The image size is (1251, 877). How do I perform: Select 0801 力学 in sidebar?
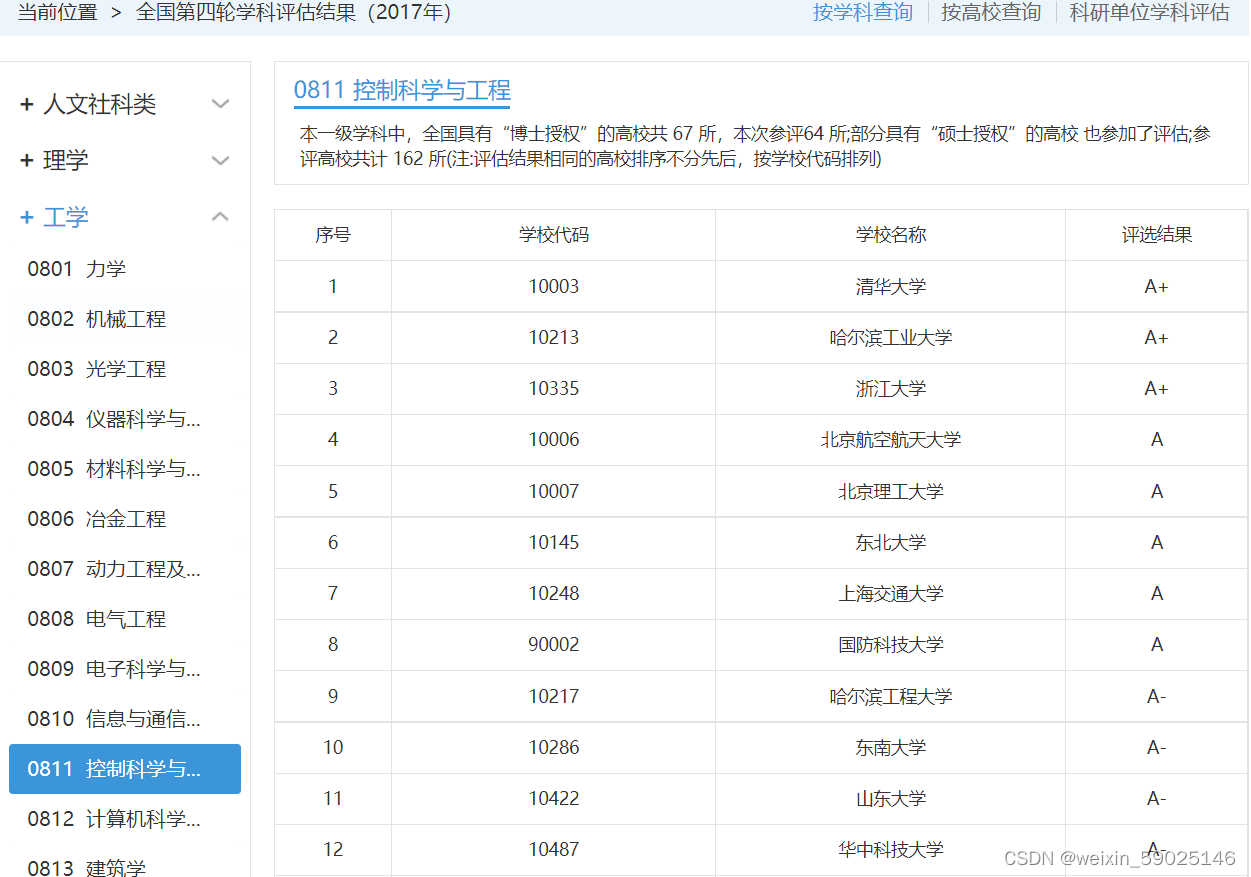(77, 269)
